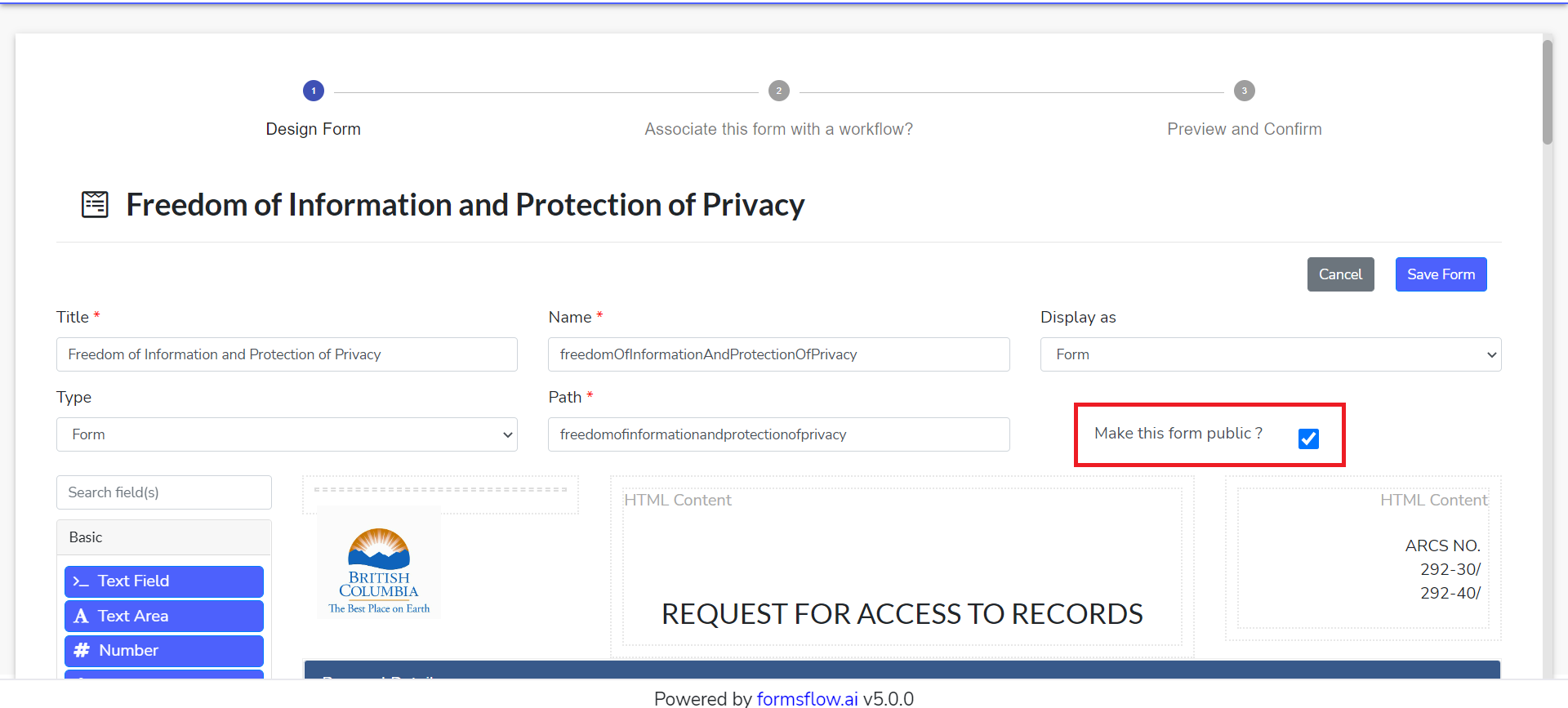Go to Preview and Confirm step
Viewport: 1568px width, 708px height.
1245,129
